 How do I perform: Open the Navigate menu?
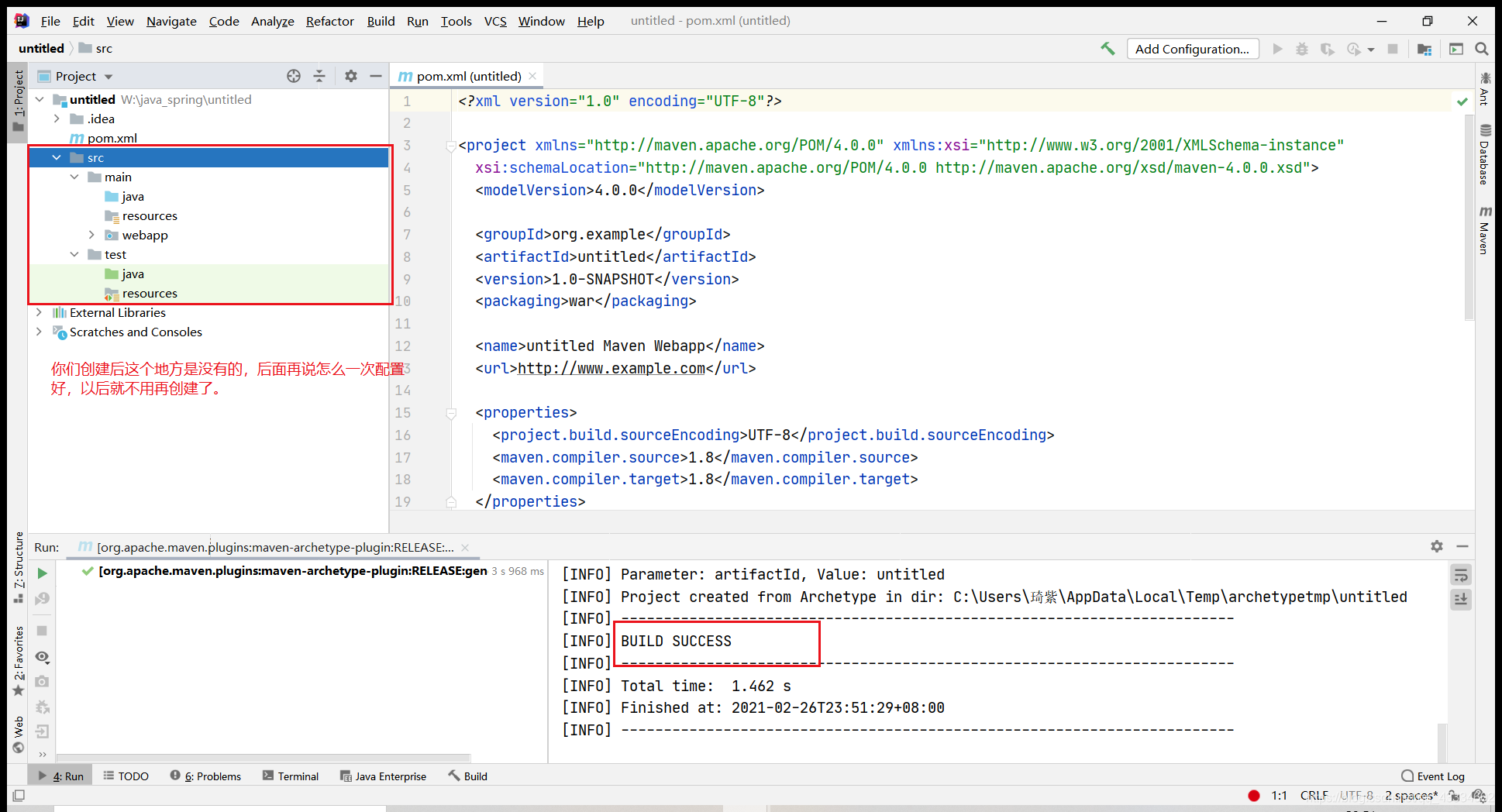171,21
